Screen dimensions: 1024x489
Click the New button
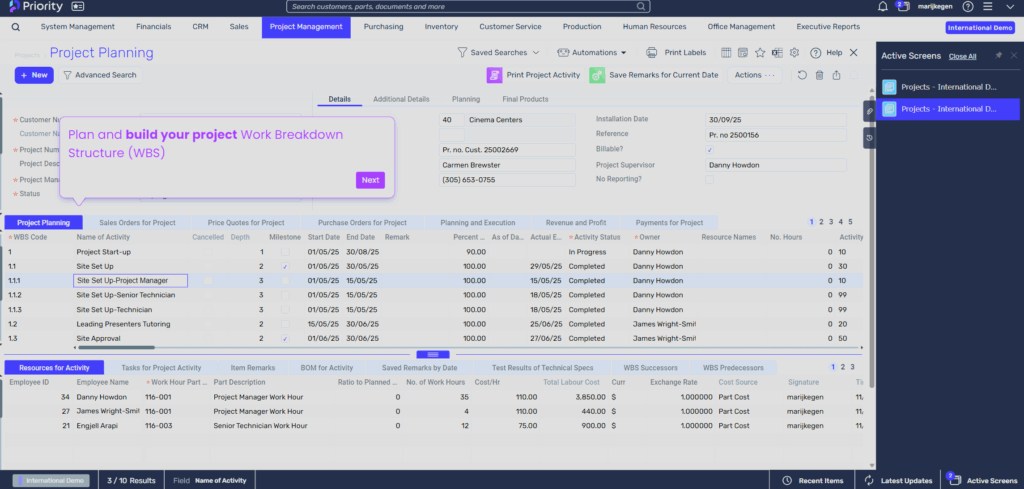coord(34,75)
